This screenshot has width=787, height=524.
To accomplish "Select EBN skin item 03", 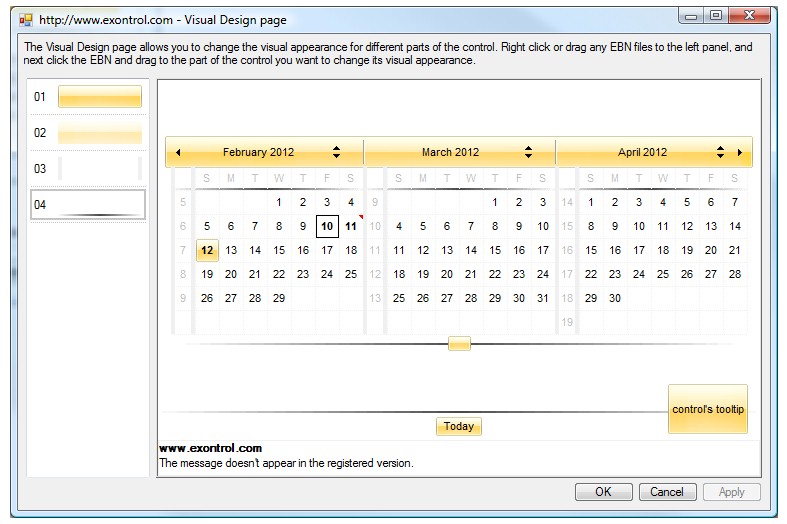I will coord(87,169).
